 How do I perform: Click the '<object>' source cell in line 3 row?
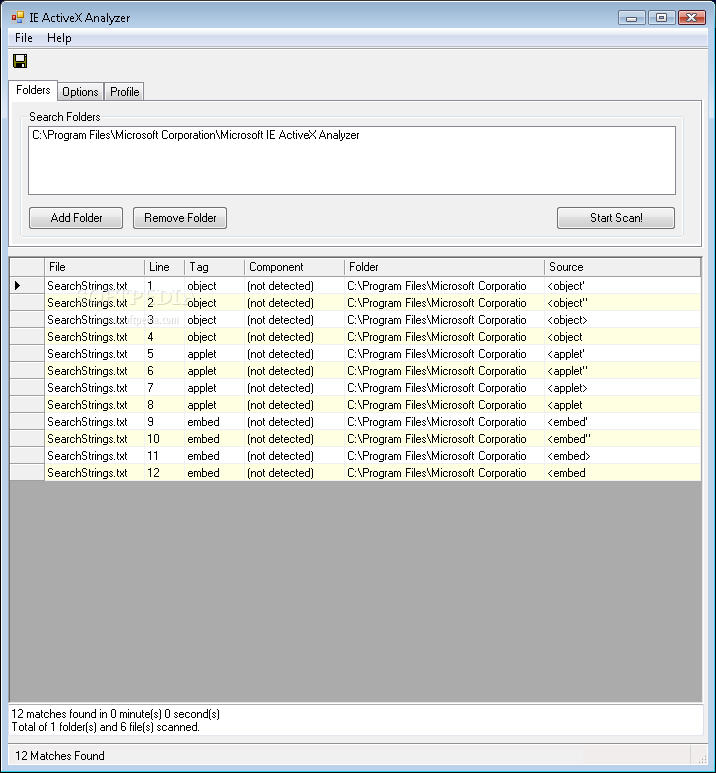point(622,320)
